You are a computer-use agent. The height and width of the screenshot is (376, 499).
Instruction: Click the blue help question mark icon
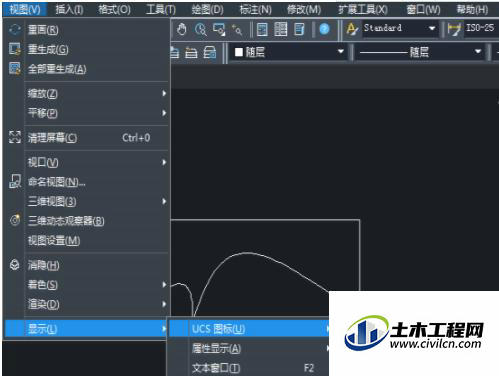(324, 29)
